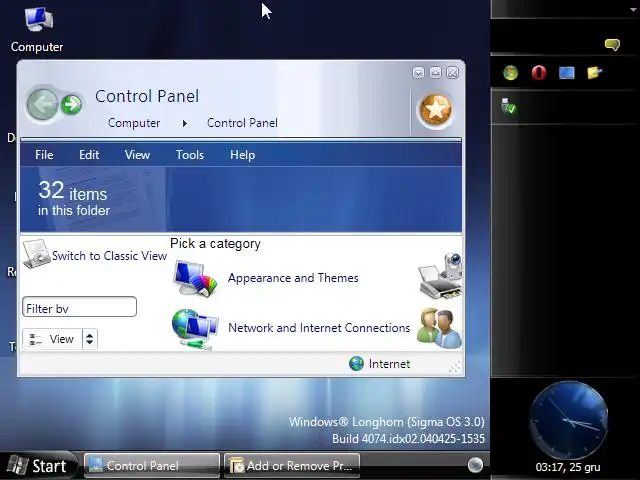
Task: Click the green Windows orb in sidebar
Action: tap(511, 73)
